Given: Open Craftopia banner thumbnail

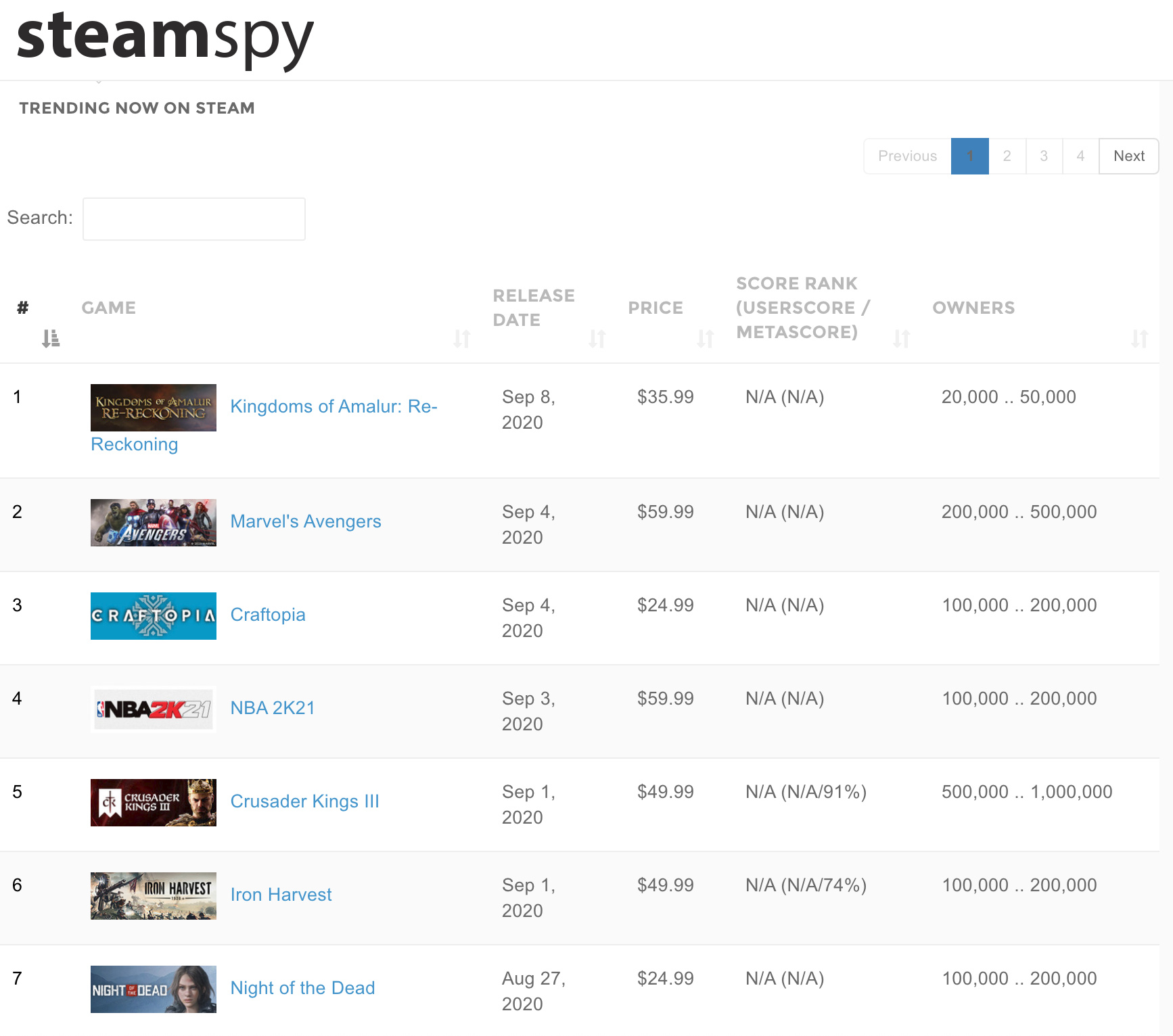Looking at the screenshot, I should (x=154, y=616).
